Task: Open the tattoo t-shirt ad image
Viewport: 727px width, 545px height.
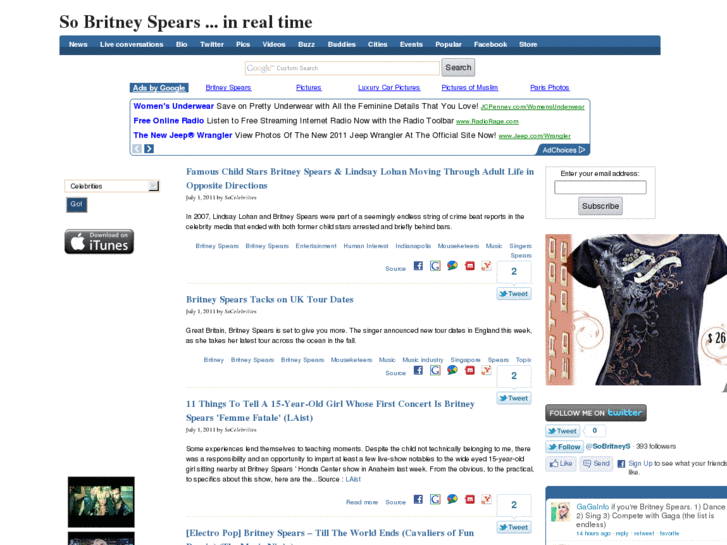Action: point(636,309)
